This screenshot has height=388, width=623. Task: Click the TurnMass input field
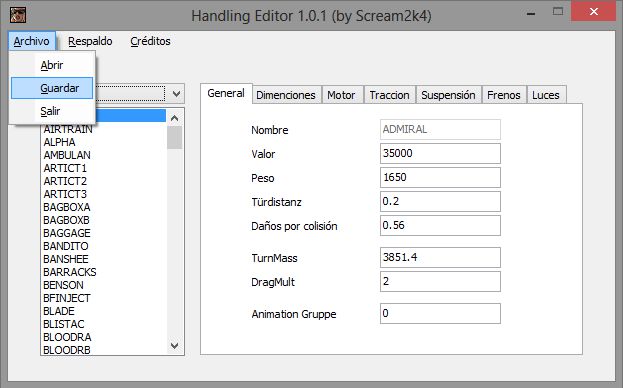pos(440,257)
